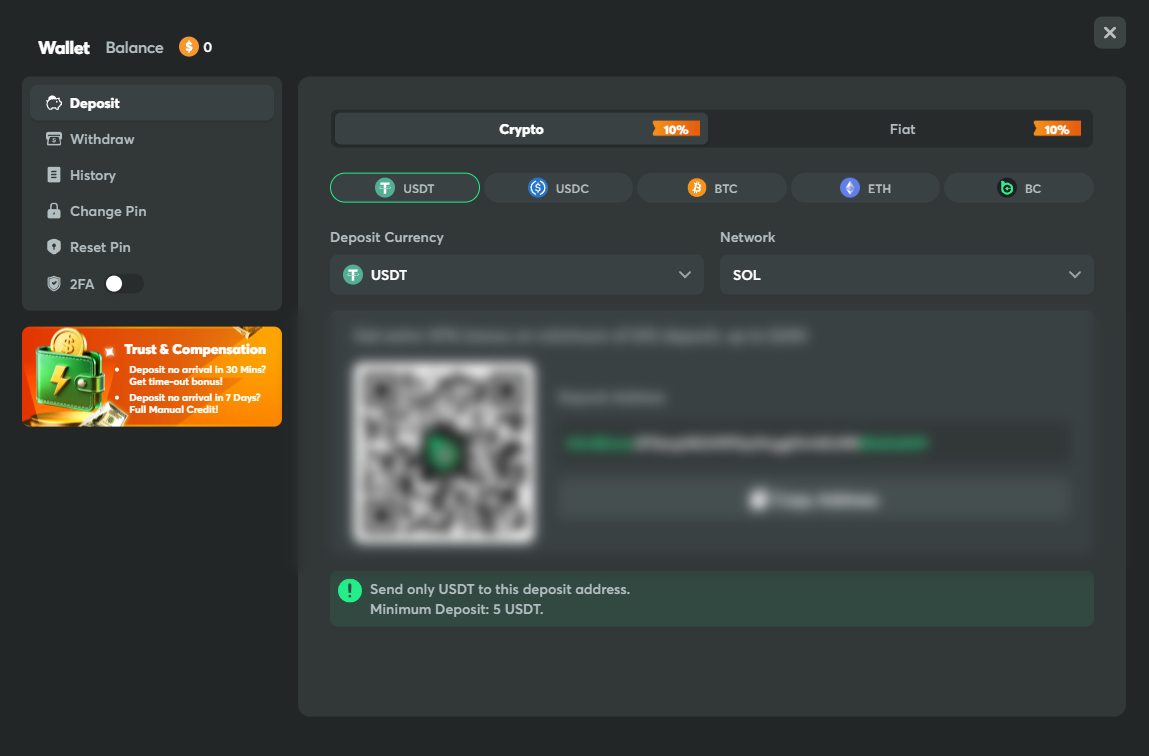Image resolution: width=1149 pixels, height=756 pixels.
Task: Open the Withdraw menu item
Action: point(102,139)
